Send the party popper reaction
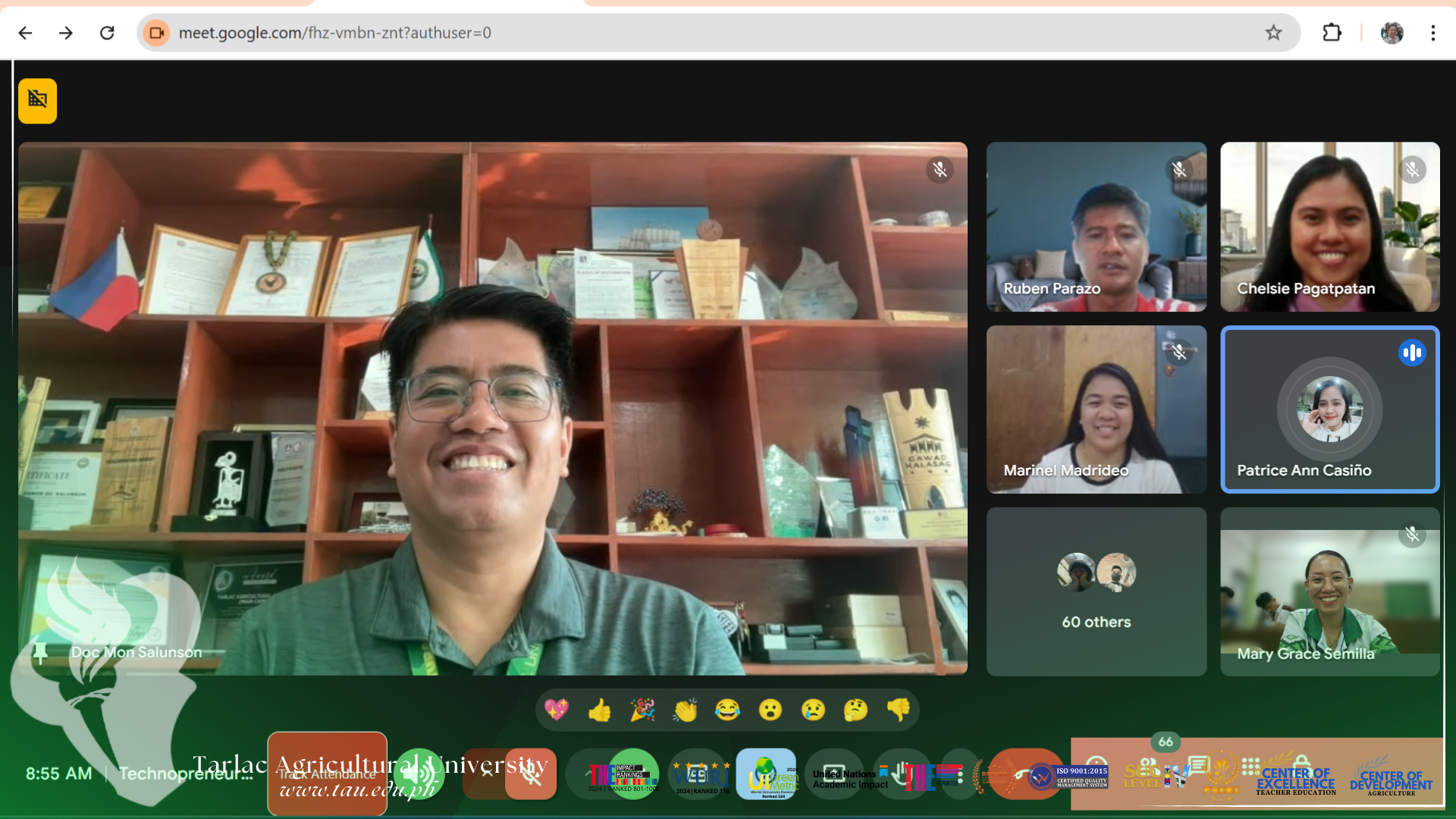The height and width of the screenshot is (819, 1456). (x=642, y=711)
